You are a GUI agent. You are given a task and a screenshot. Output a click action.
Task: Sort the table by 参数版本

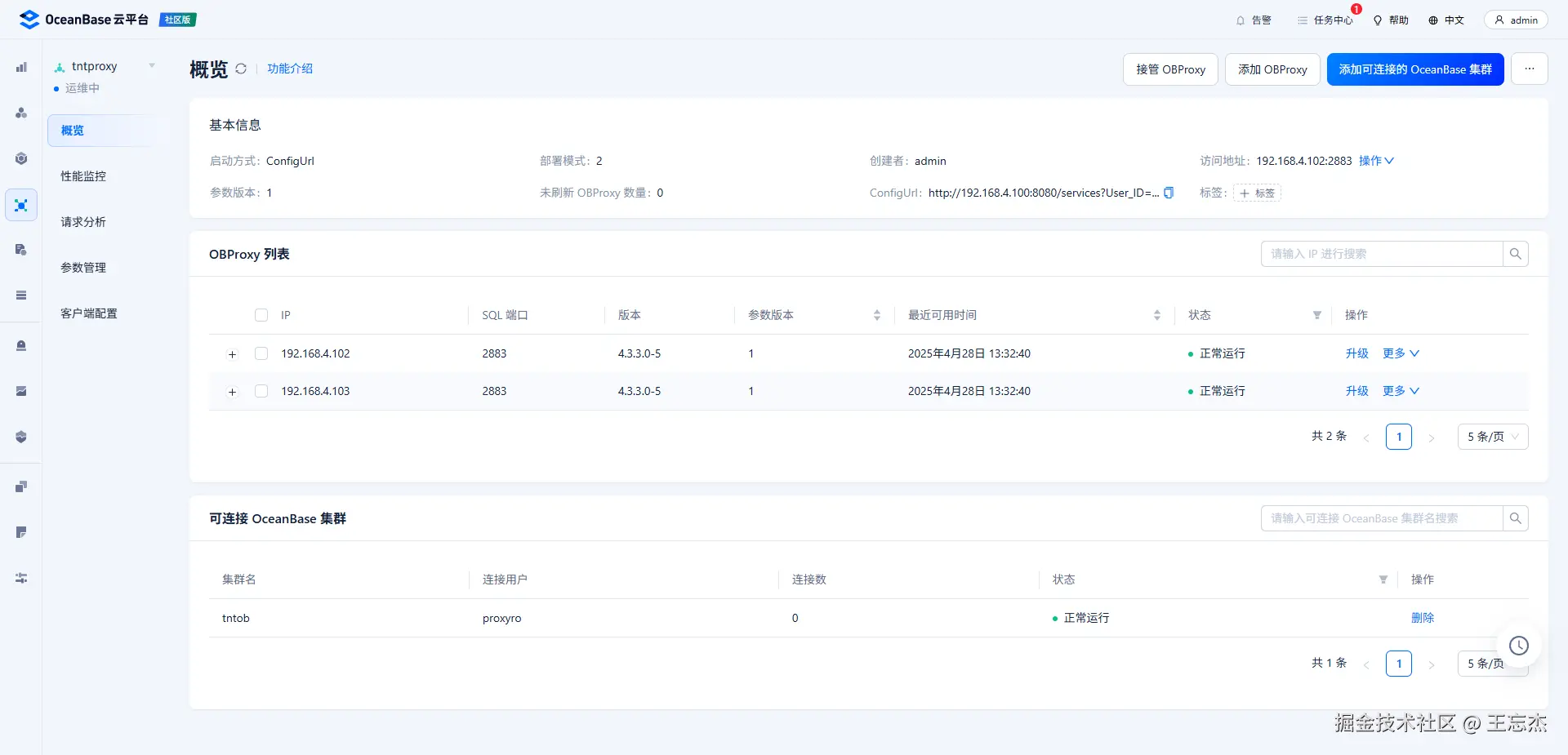(877, 315)
